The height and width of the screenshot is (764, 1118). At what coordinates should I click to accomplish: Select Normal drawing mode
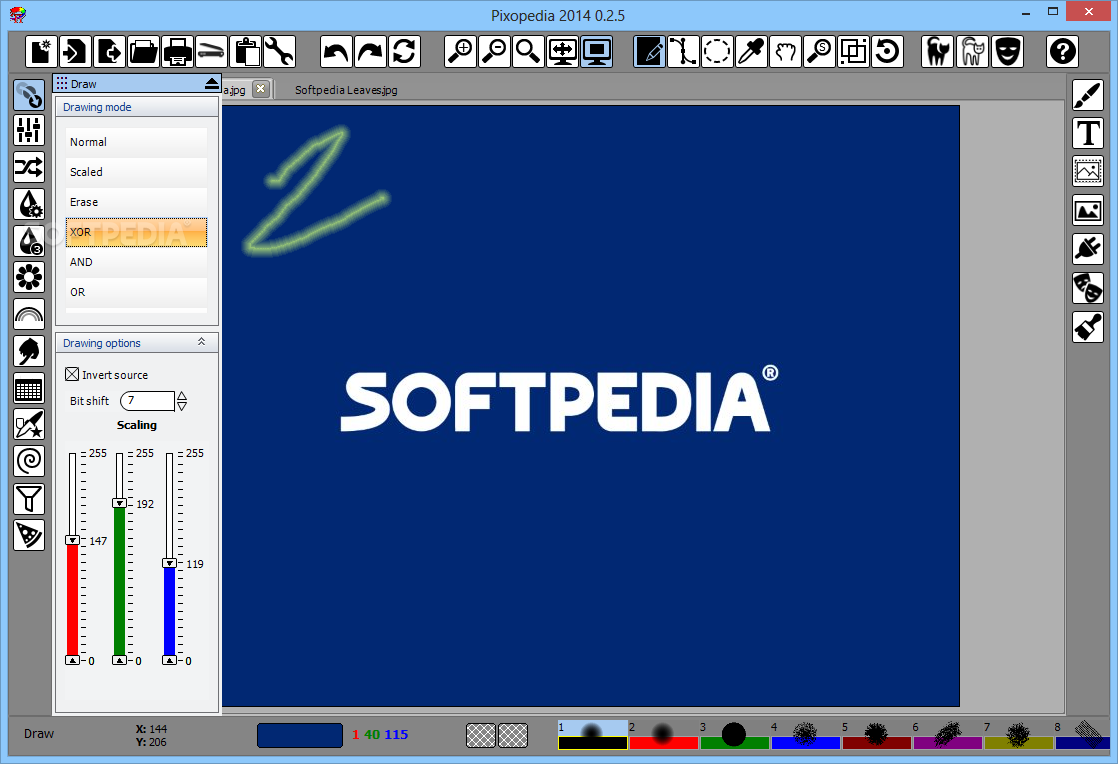[x=136, y=142]
